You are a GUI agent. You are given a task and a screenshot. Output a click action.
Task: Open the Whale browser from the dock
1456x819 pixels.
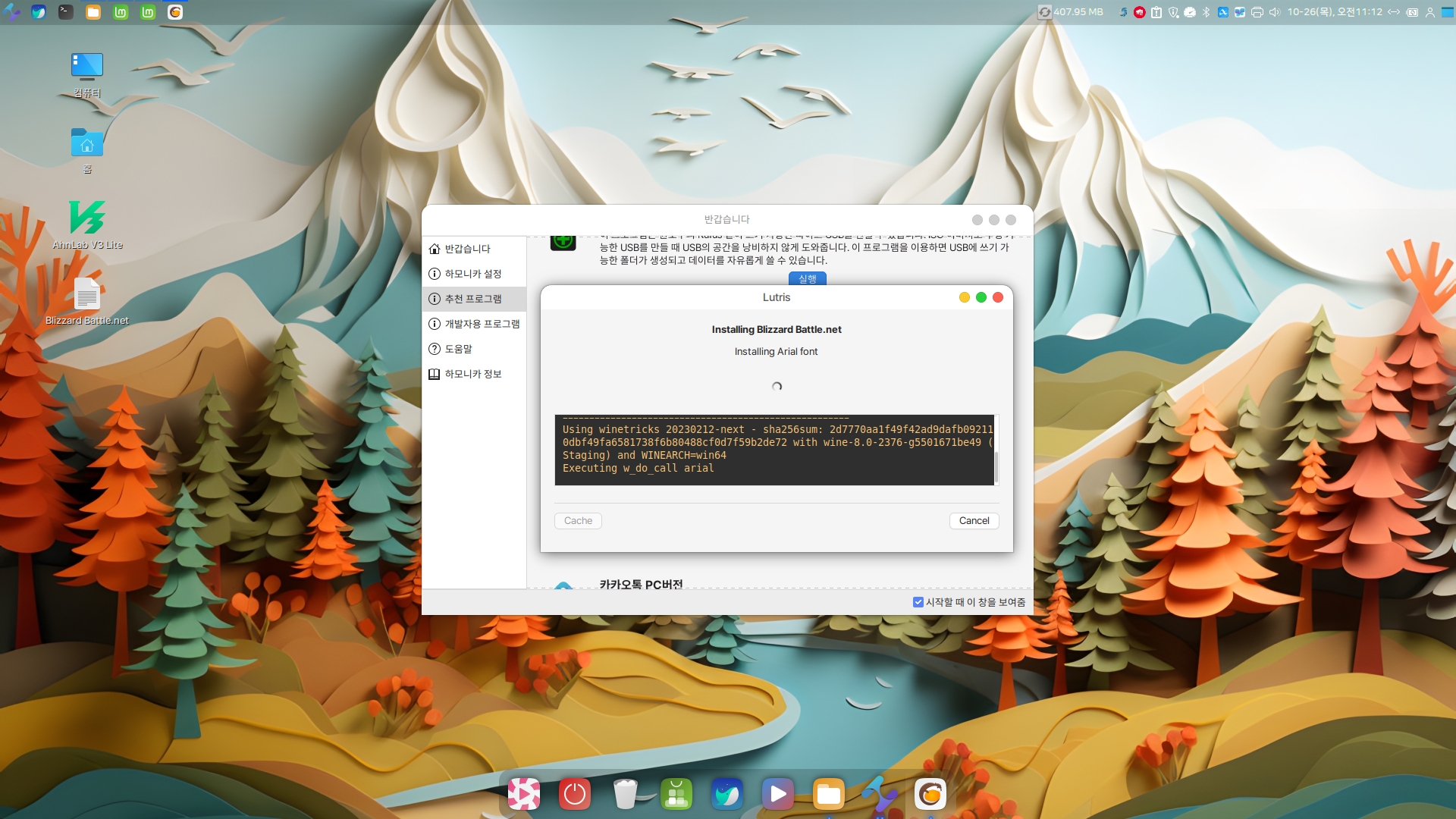726,794
